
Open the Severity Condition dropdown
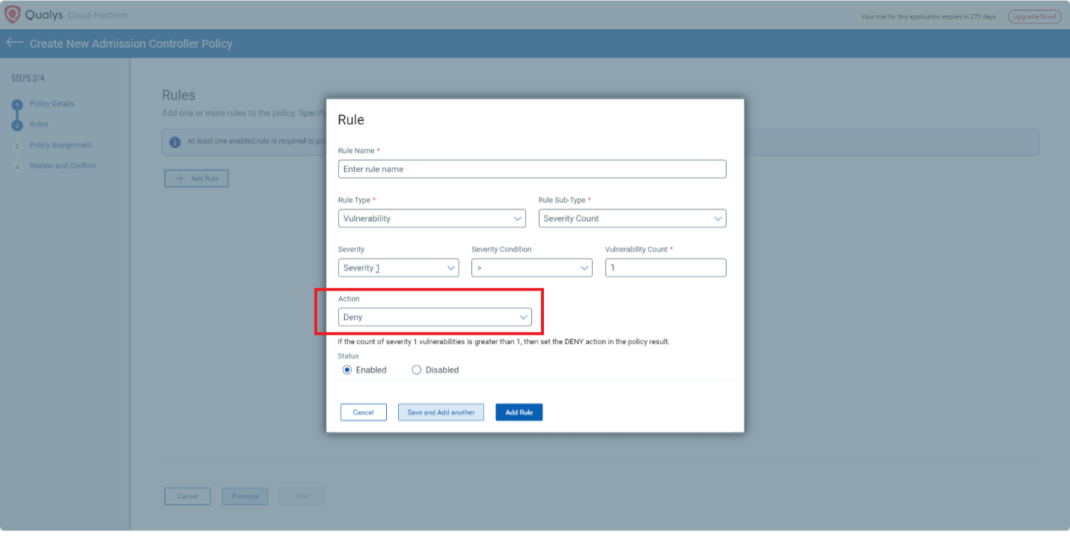coord(532,268)
